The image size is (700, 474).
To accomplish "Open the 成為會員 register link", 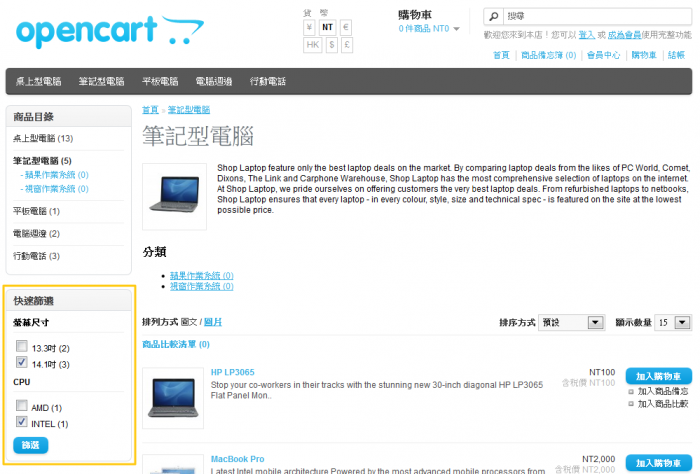I will coord(625,35).
